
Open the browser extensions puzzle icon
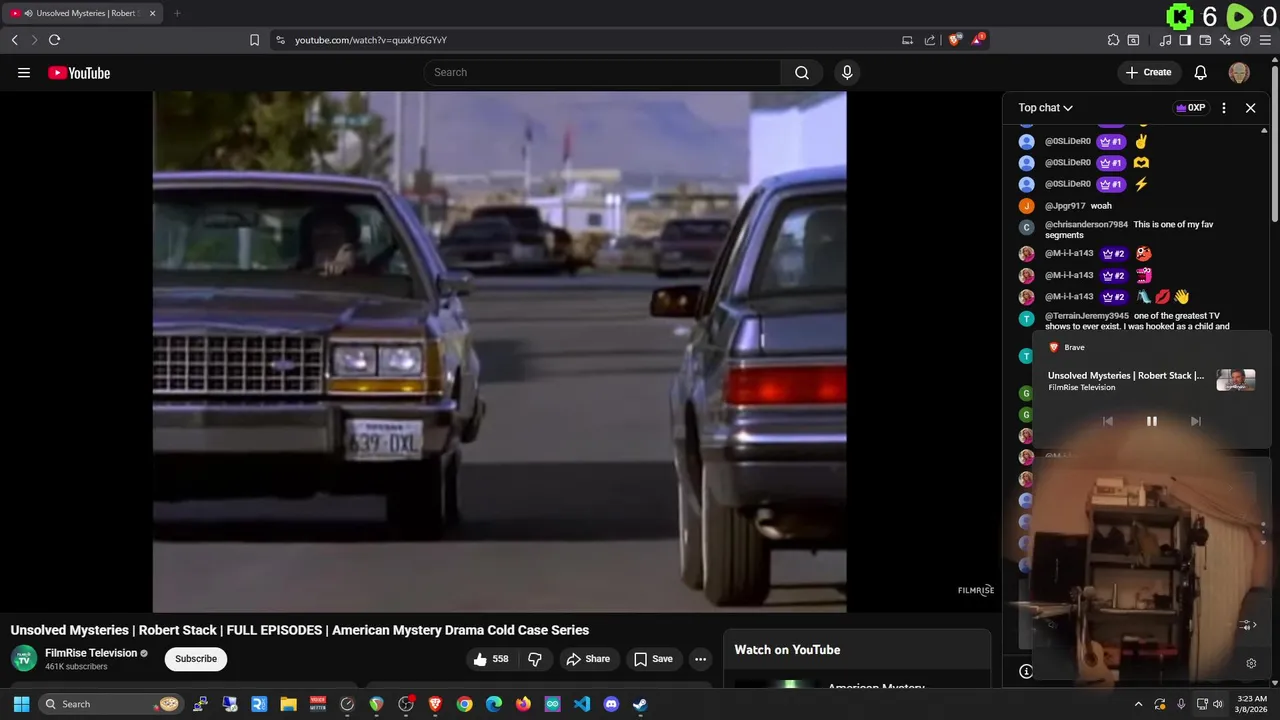(1113, 40)
